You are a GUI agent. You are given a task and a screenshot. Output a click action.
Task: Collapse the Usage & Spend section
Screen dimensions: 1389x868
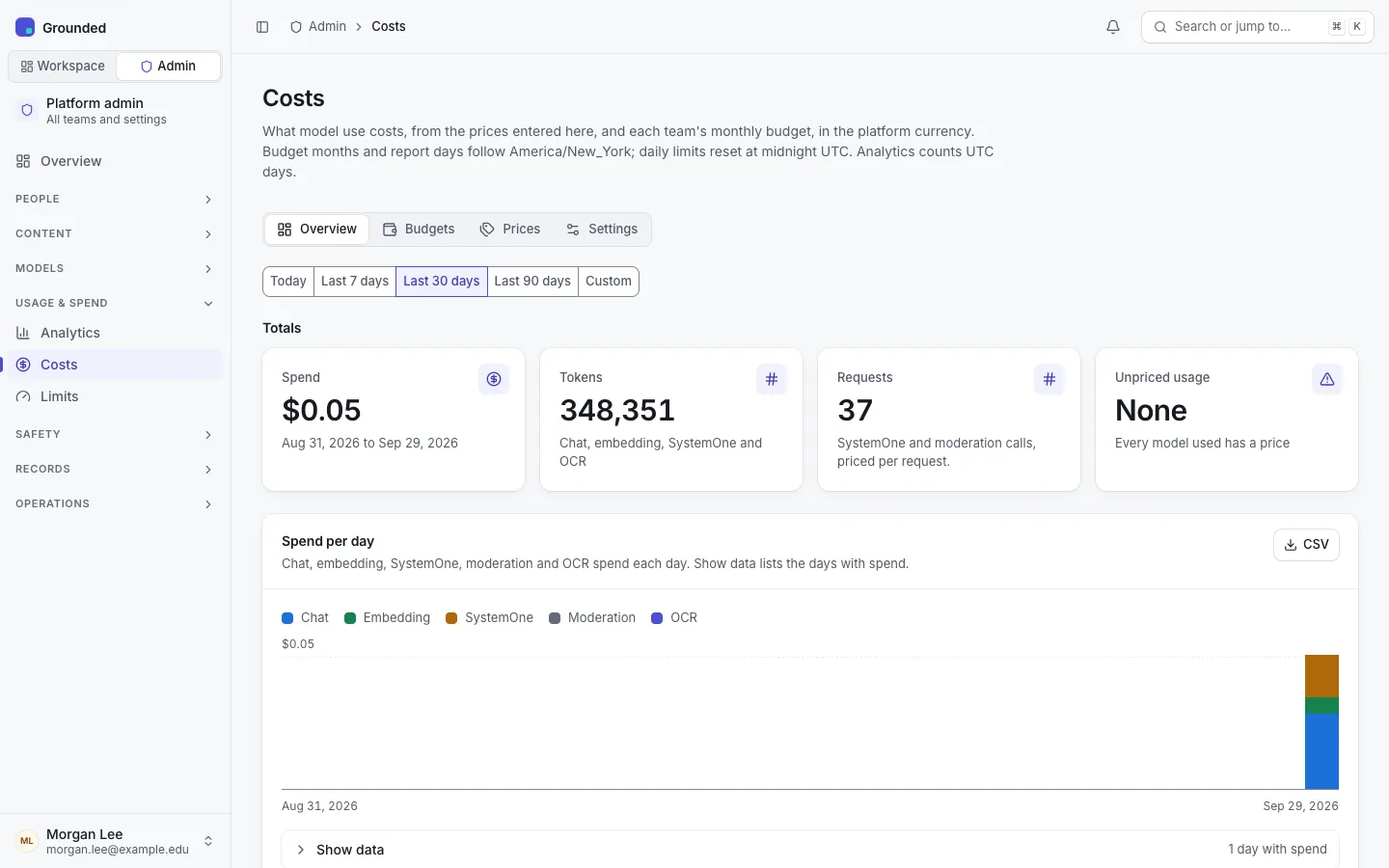coord(114,303)
